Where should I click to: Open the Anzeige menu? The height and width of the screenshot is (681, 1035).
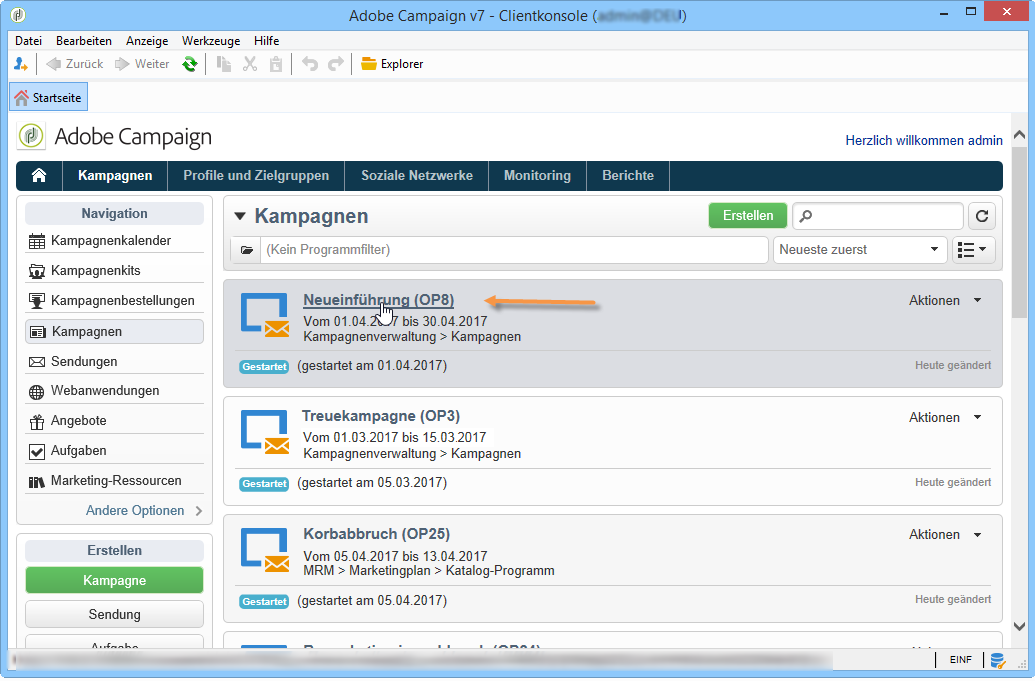point(147,41)
